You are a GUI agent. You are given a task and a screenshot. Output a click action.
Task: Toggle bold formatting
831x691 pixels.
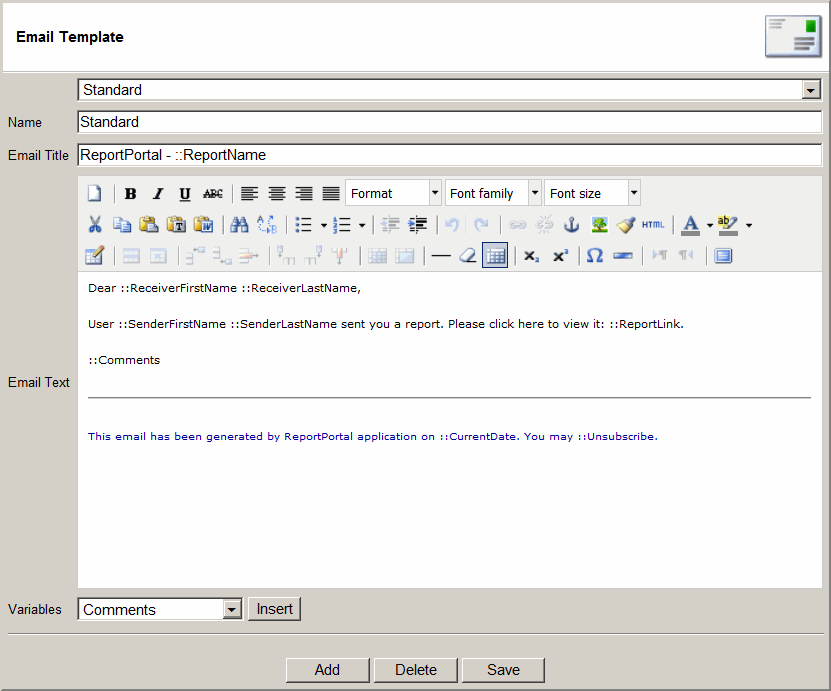tap(130, 193)
